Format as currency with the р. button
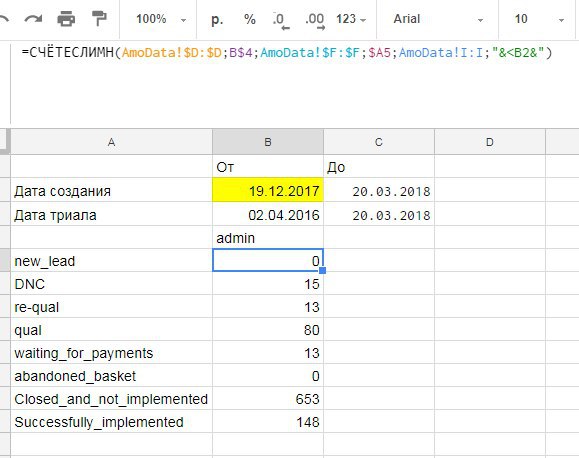 217,19
